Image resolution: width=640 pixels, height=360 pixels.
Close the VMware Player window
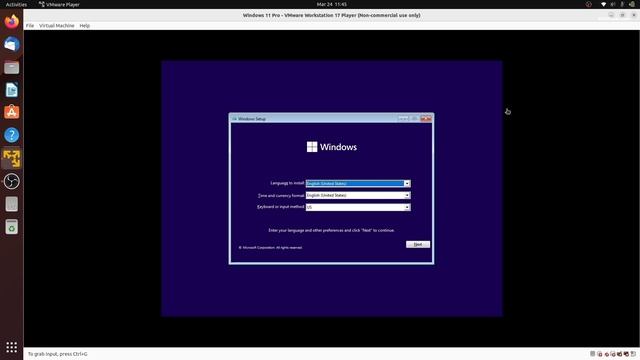634,15
